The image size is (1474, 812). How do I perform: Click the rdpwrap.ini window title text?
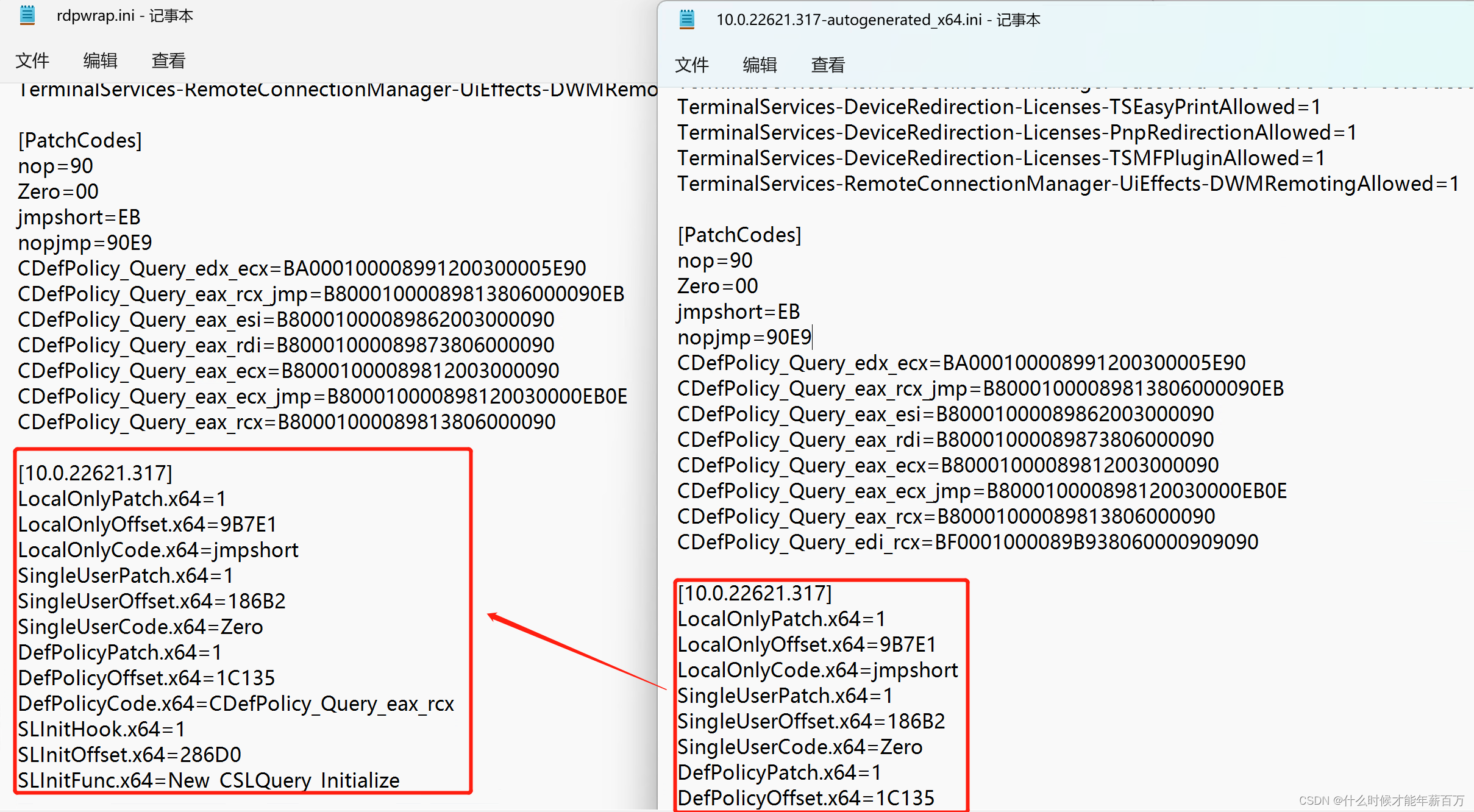124,15
